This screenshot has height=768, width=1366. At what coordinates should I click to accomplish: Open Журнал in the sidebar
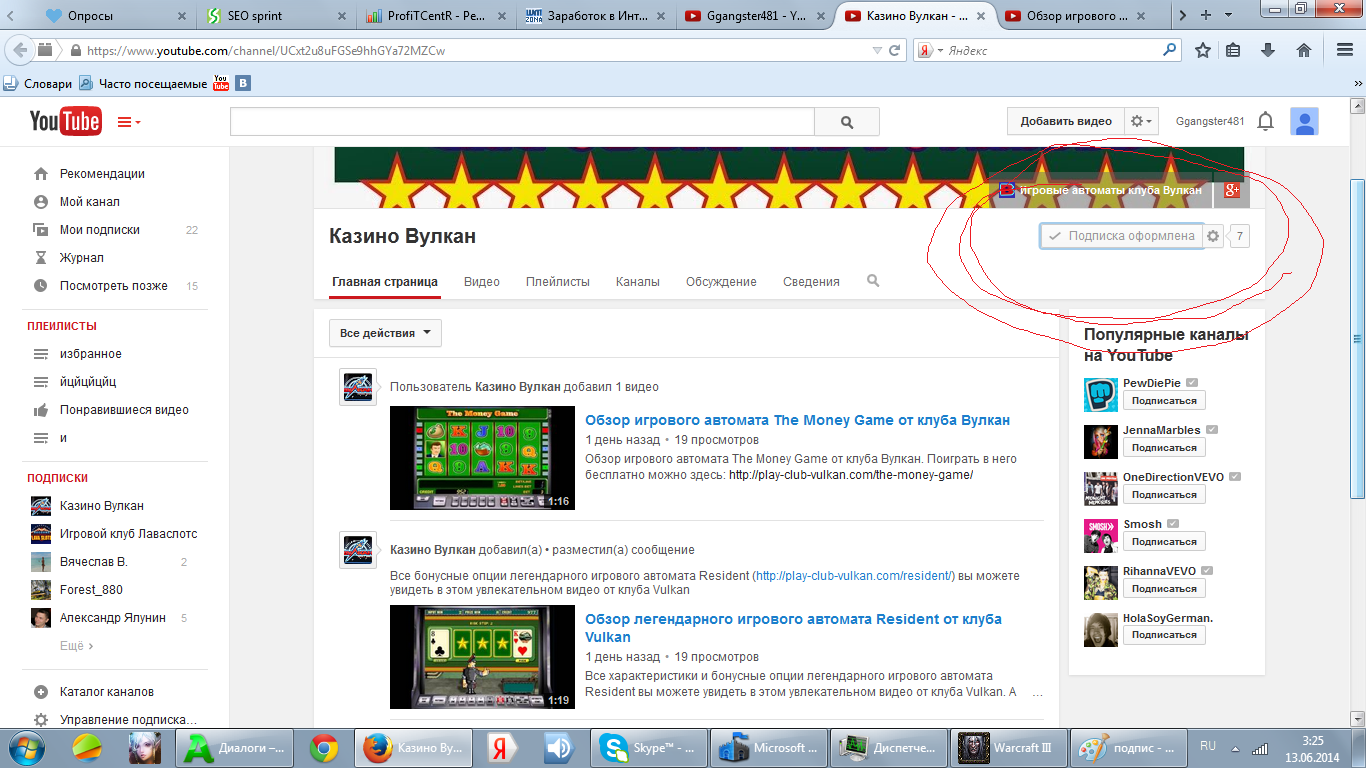pos(81,258)
